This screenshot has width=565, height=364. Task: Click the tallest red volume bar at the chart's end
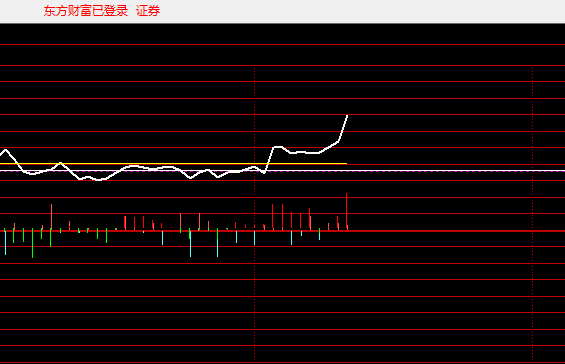(347, 212)
